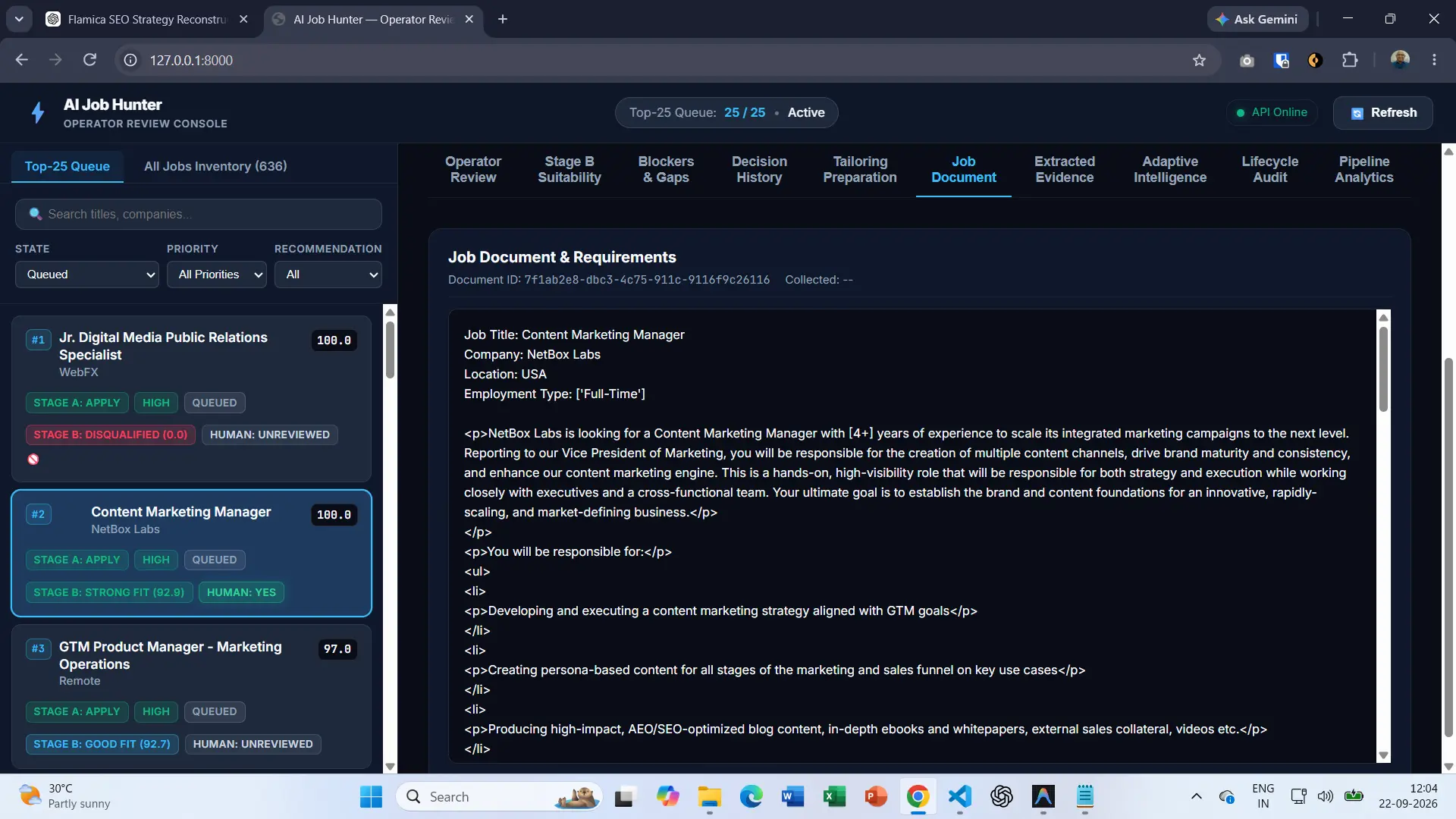Click the AI Job Hunter lightning bolt logo
This screenshot has width=1456, height=819.
[38, 113]
